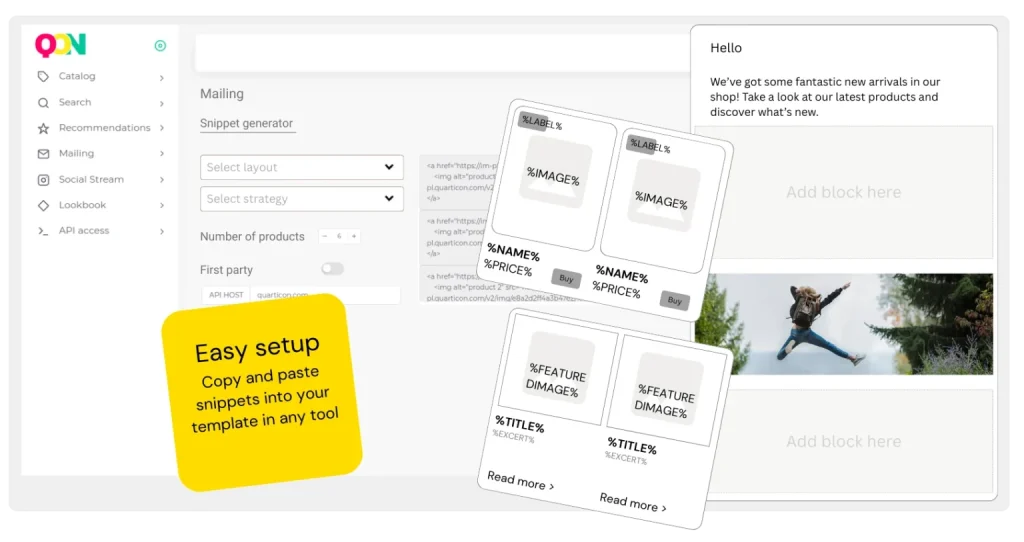Expand the Social Stream chevron arrow

[161, 180]
